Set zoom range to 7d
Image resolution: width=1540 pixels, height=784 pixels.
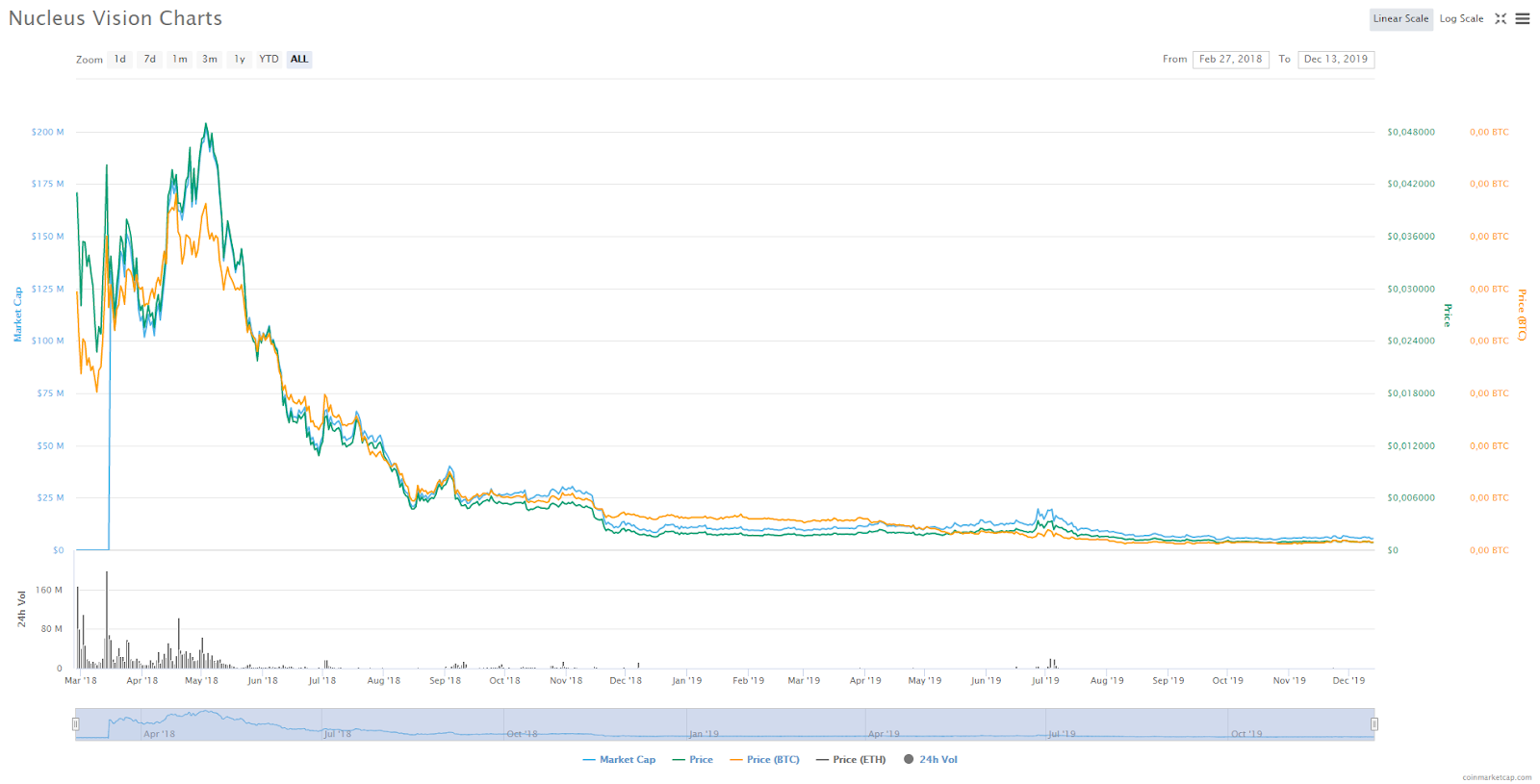[x=150, y=60]
